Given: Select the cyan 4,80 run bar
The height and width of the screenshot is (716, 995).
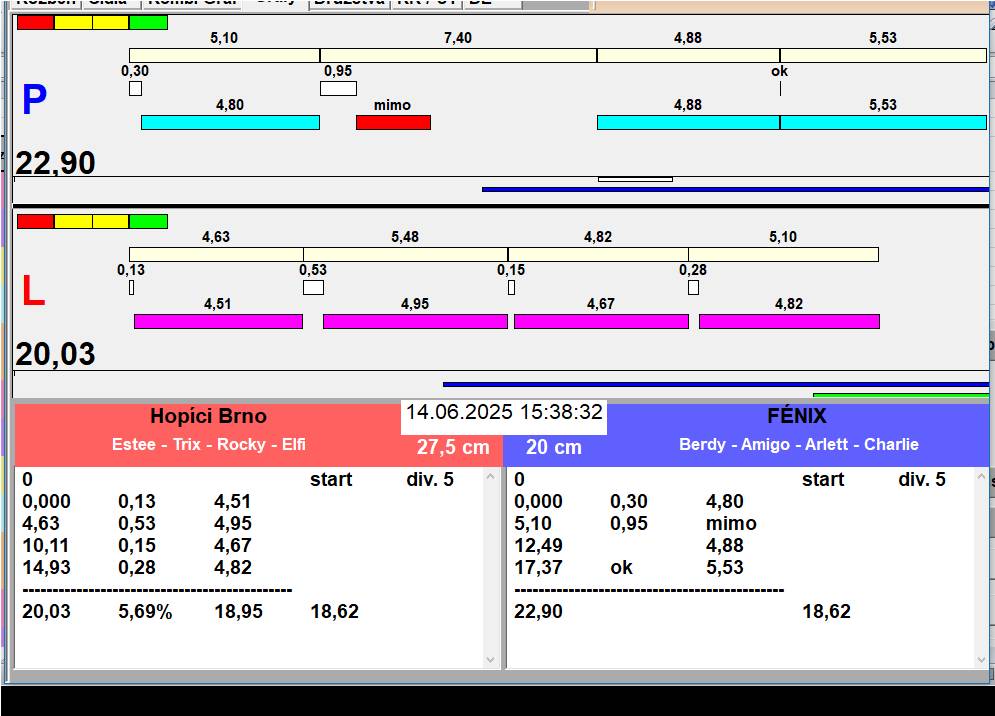Looking at the screenshot, I should tap(230, 122).
